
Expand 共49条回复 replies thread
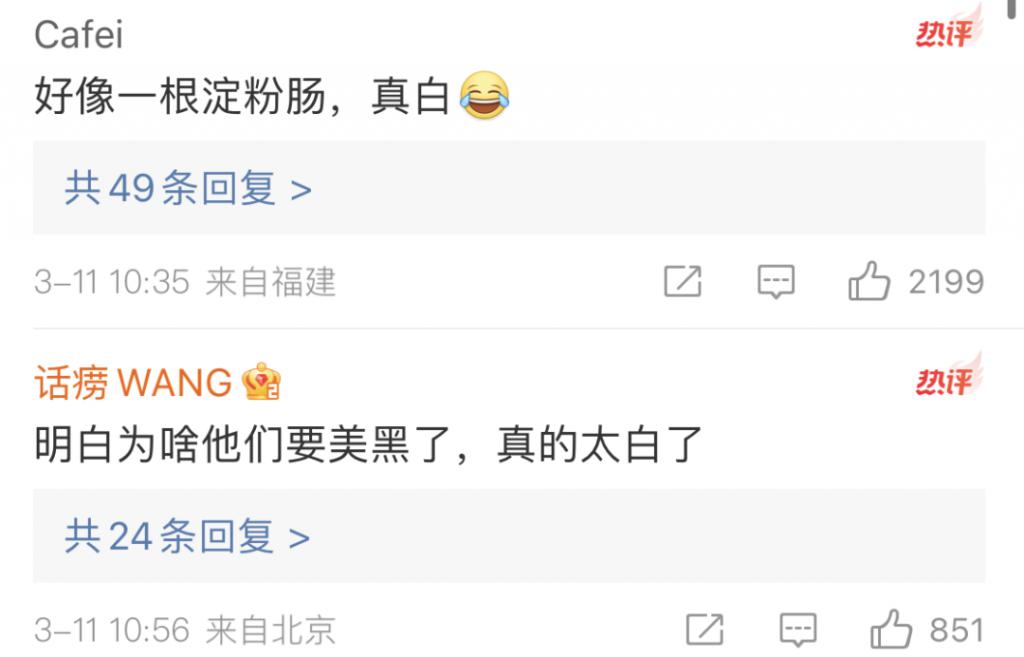(509, 187)
